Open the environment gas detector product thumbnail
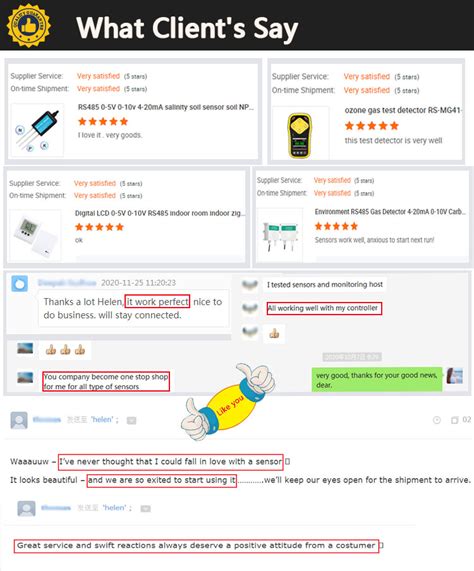Viewport: 474px width, 571px height. coord(280,235)
